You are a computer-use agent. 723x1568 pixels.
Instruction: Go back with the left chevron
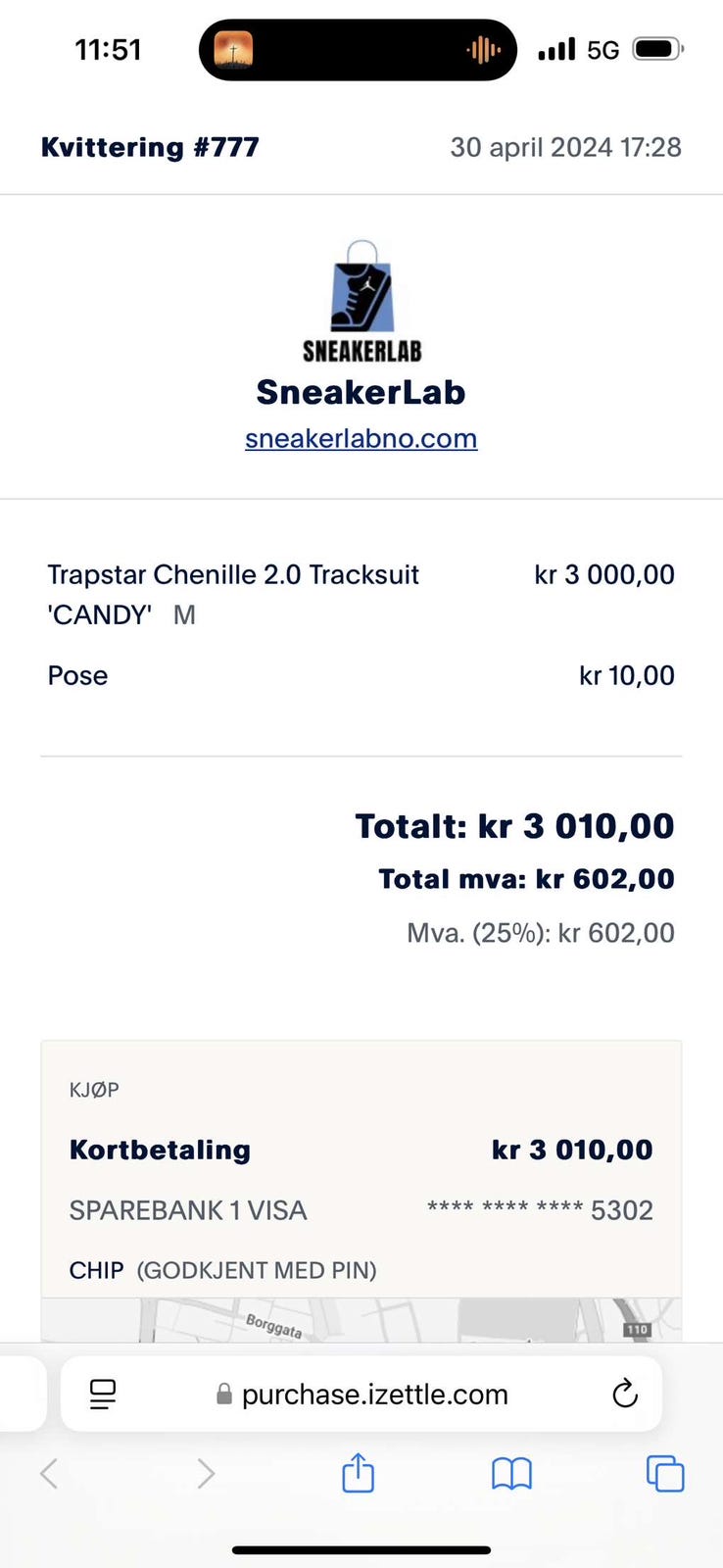[49, 1473]
